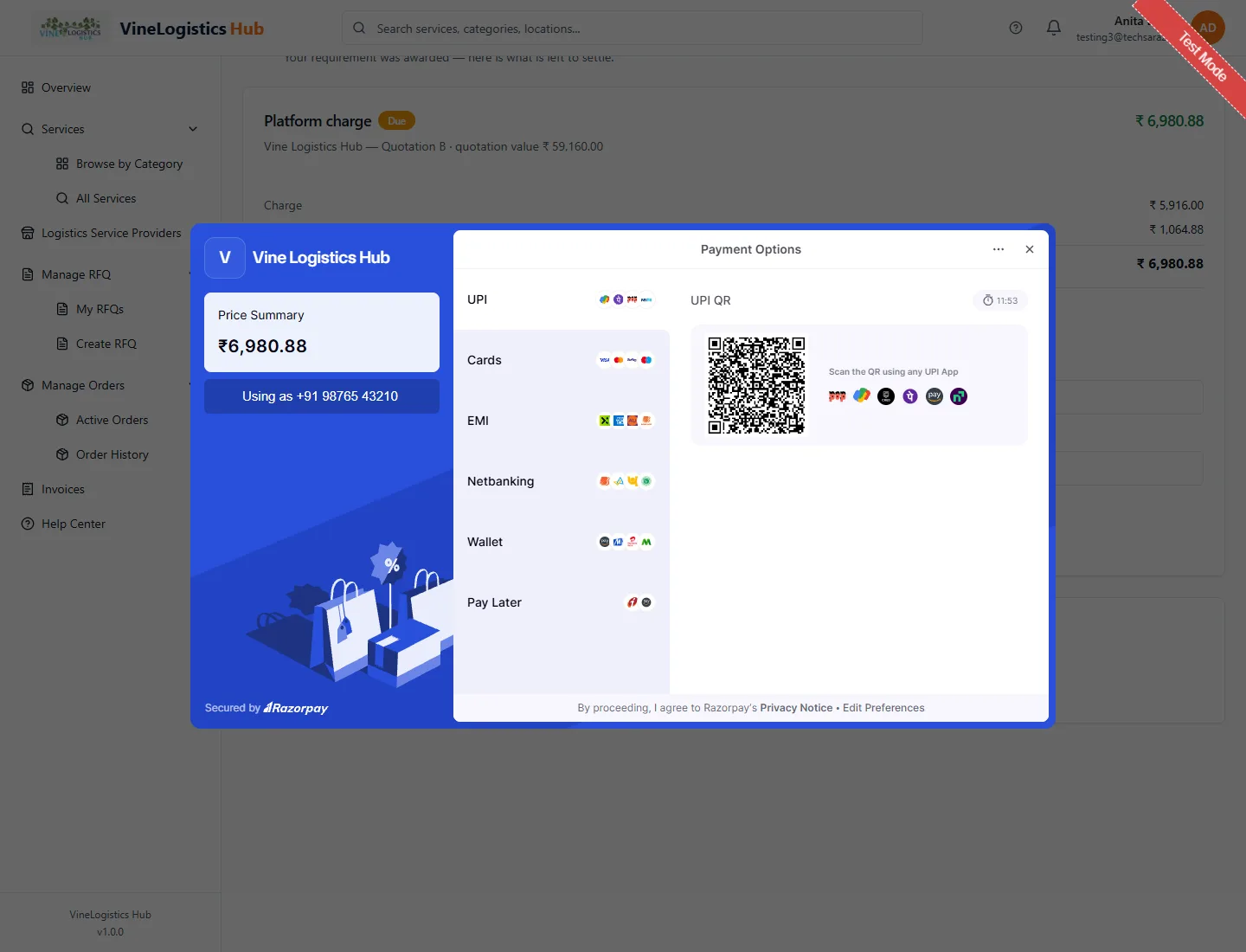Click the Order History box icon
Viewport: 1246px width, 952px height.
point(62,454)
